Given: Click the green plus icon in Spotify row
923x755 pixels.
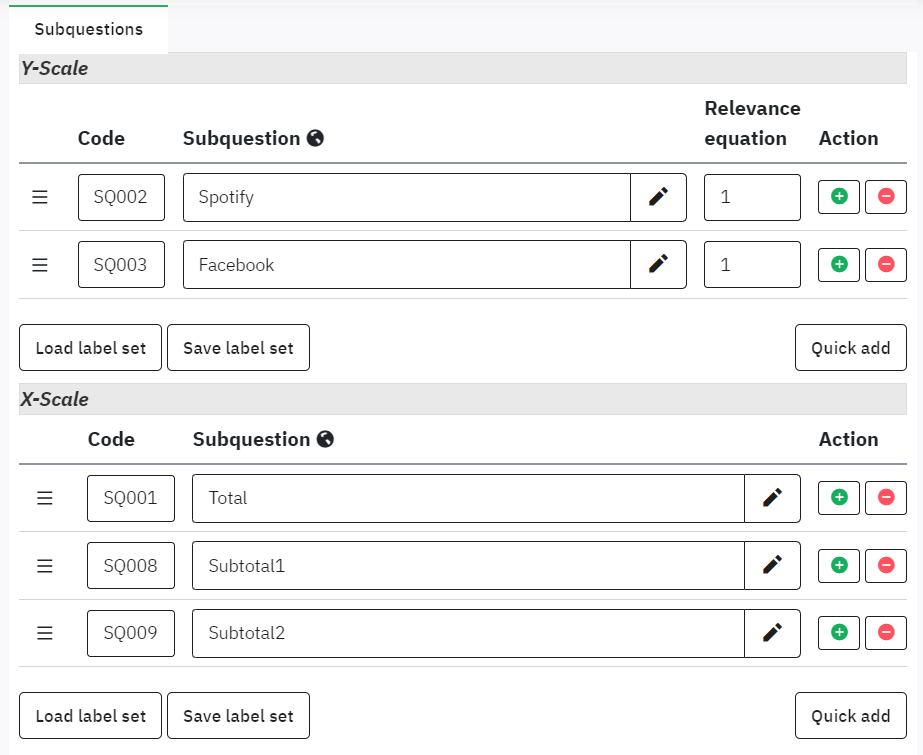Looking at the screenshot, I should point(839,197).
